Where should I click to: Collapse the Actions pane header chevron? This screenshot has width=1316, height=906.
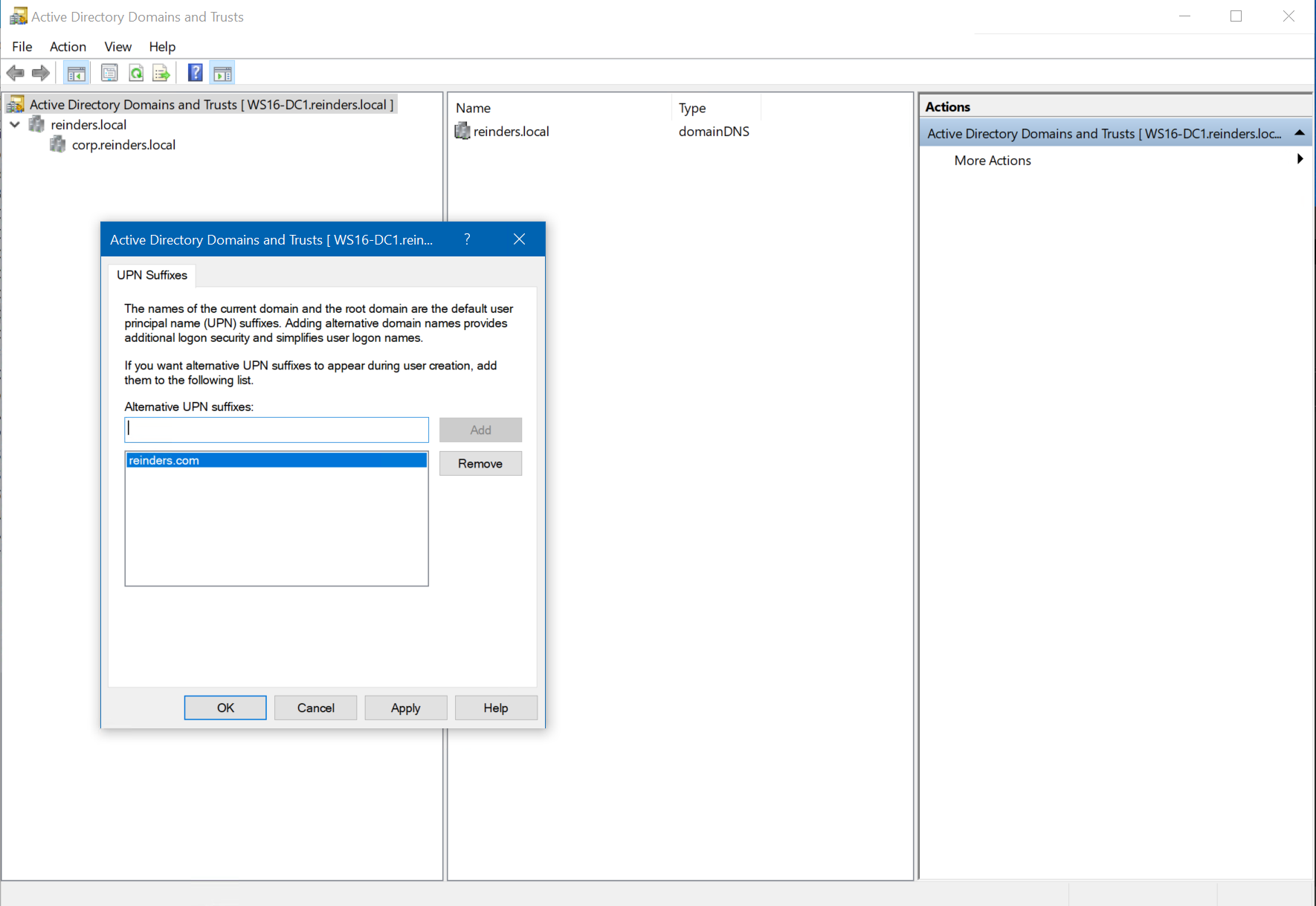(1300, 132)
